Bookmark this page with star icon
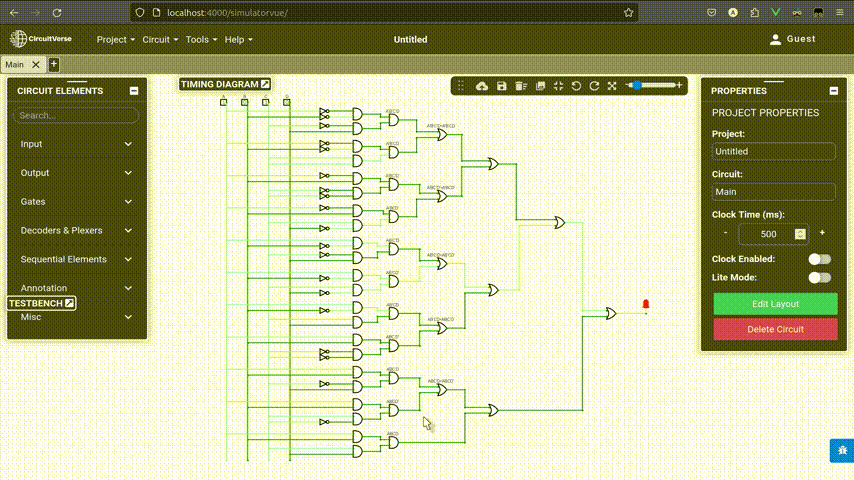 [x=628, y=13]
